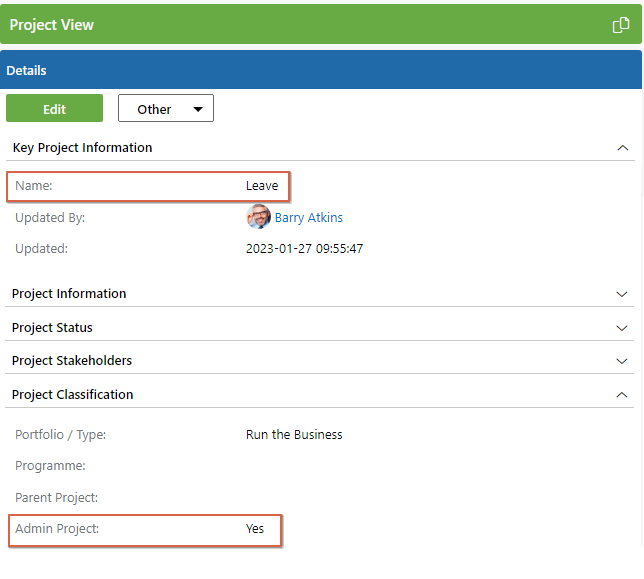Open Barry Atkins profile link
Image resolution: width=644 pixels, height=579 pixels.
point(308,217)
